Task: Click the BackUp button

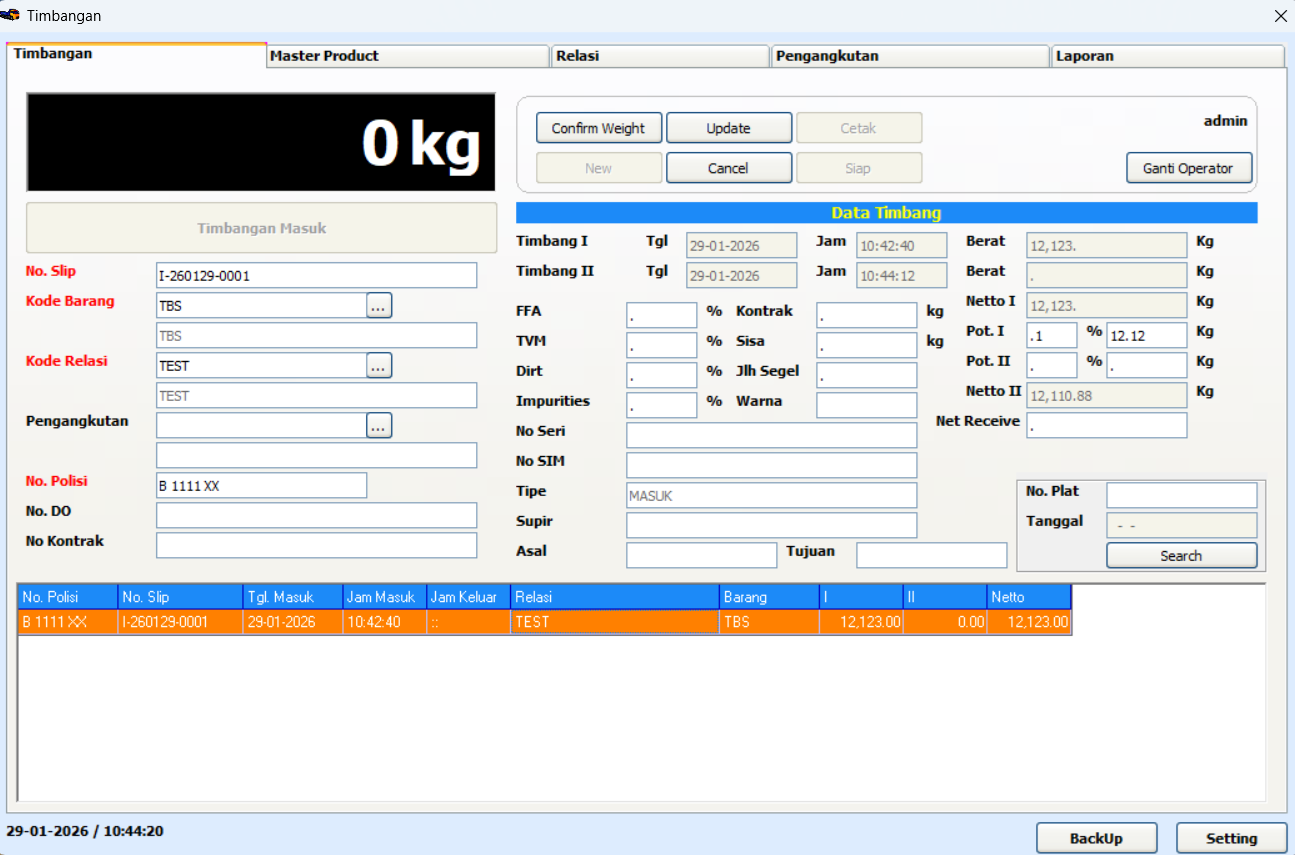Action: [1096, 838]
